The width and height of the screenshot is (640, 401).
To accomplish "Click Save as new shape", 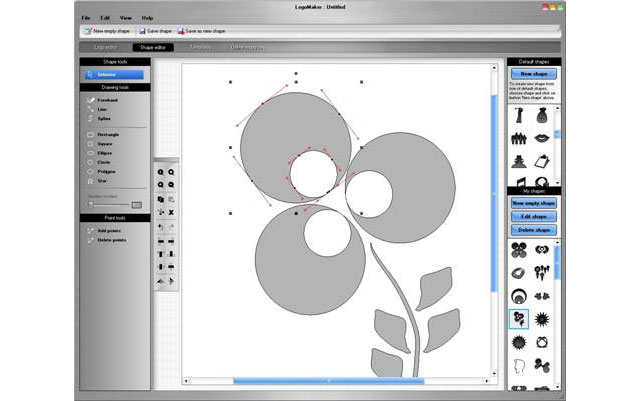I will click(x=201, y=31).
